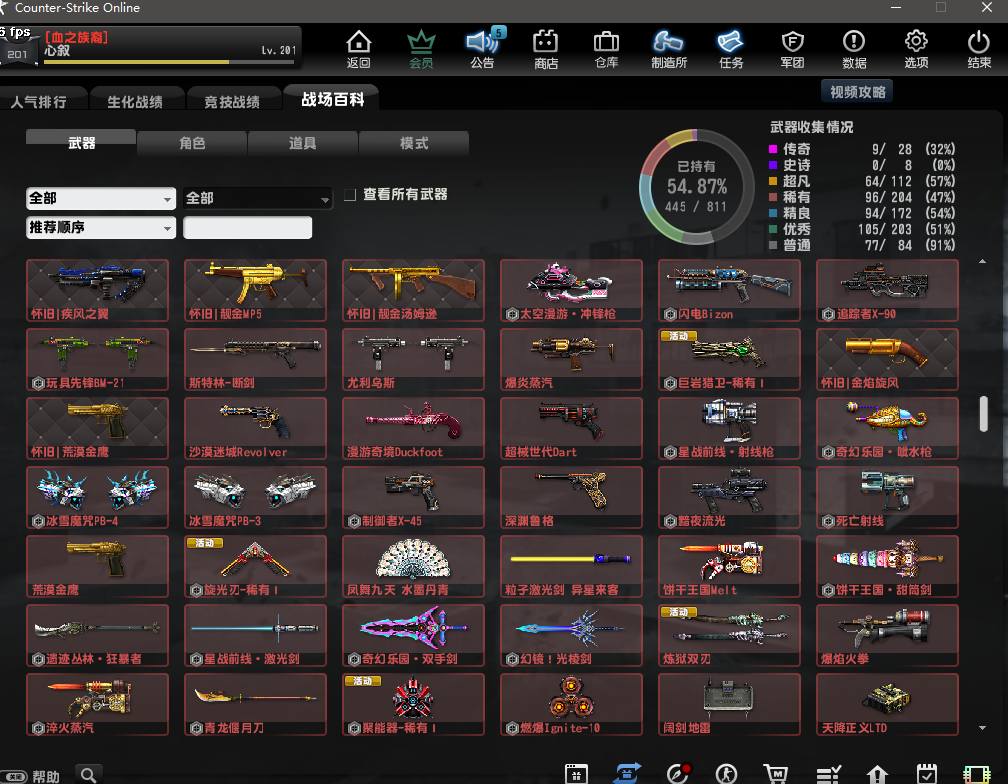
Task: Open the shopping cart M icon
Action: (x=776, y=774)
